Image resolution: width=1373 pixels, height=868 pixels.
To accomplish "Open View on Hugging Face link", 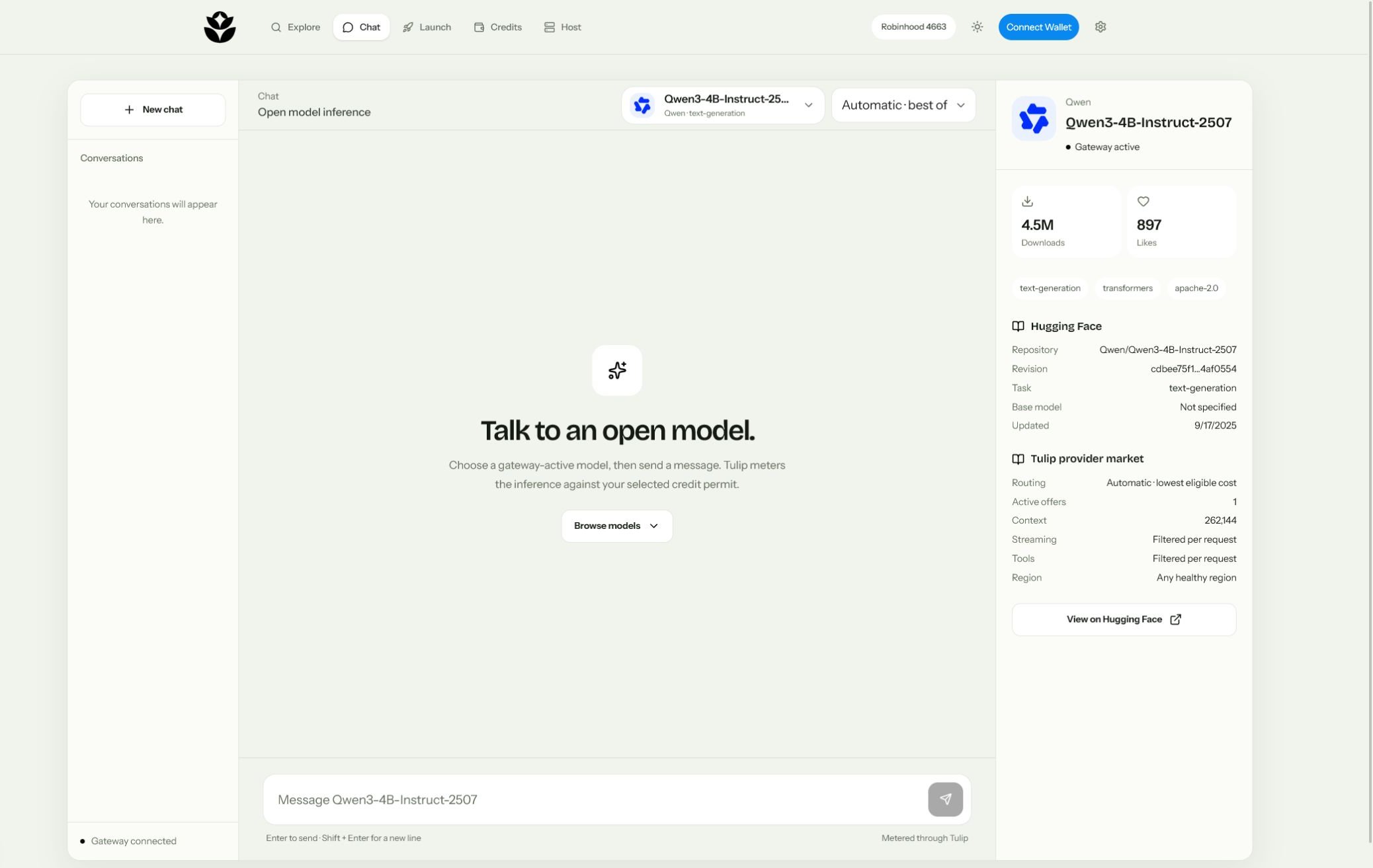I will 1124,619.
